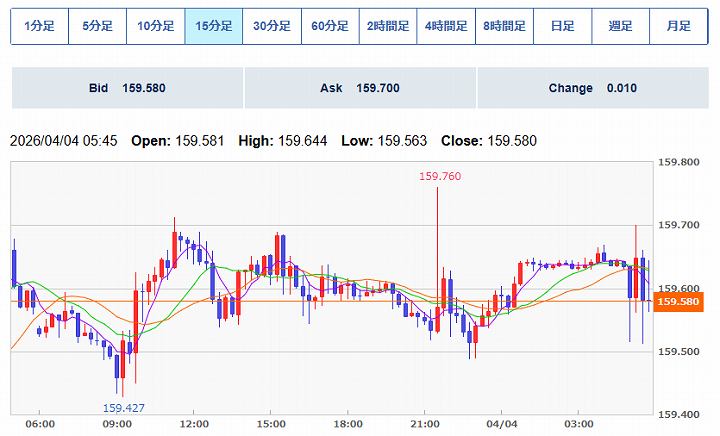The width and height of the screenshot is (720, 436).
Task: Click the active 15分足 tab
Action: [x=213, y=27]
